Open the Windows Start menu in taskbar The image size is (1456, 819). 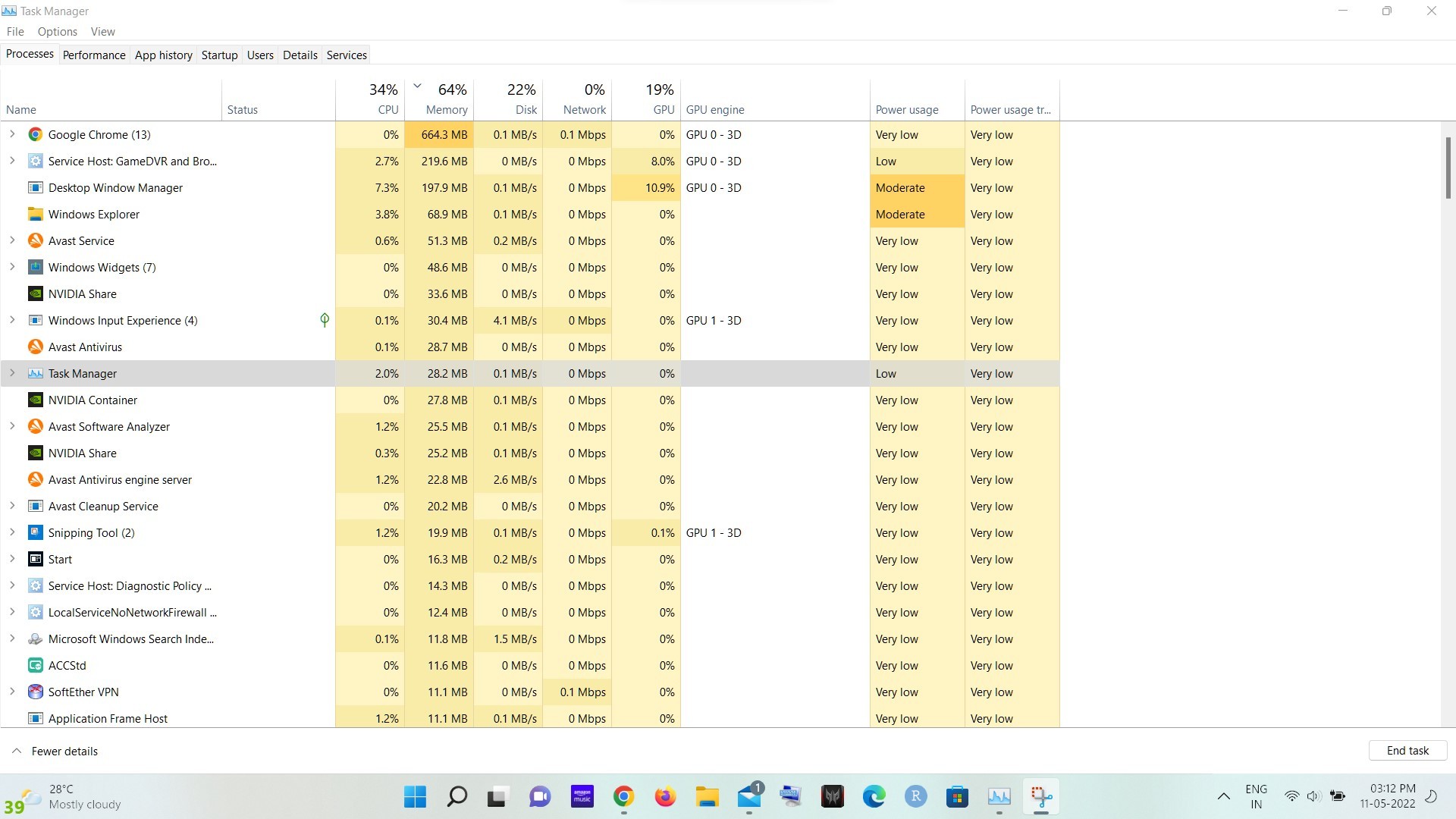[x=415, y=797]
